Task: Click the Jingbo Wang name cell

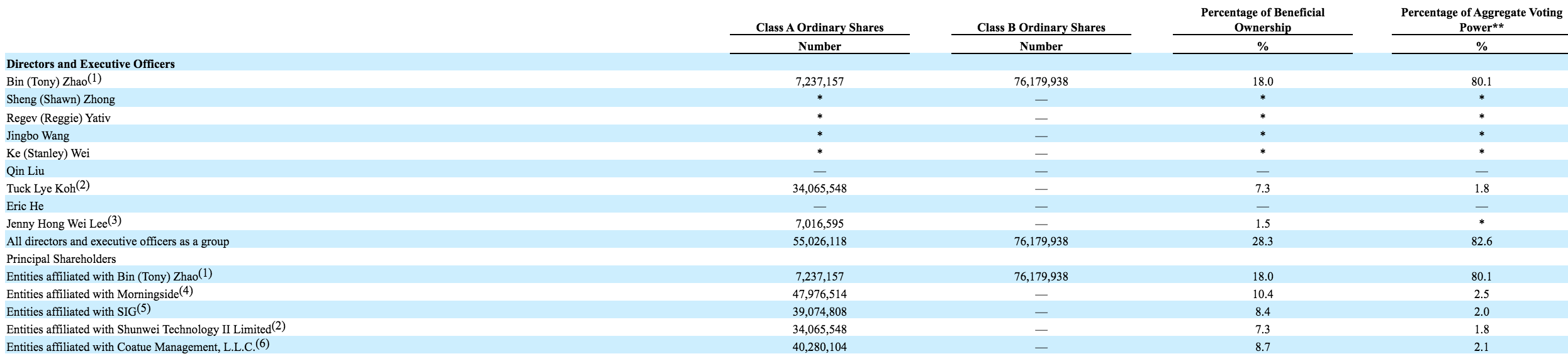Action: pos(38,135)
